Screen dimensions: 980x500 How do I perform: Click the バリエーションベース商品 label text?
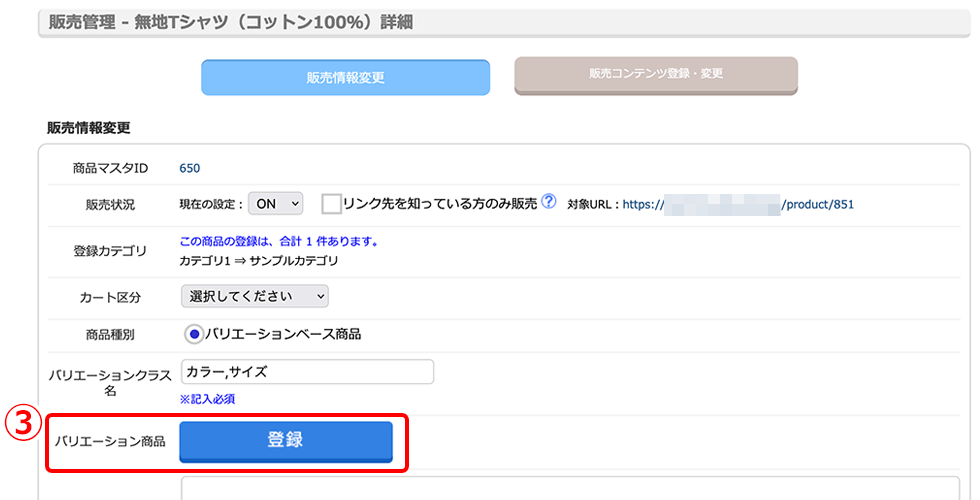pyautogui.click(x=283, y=334)
